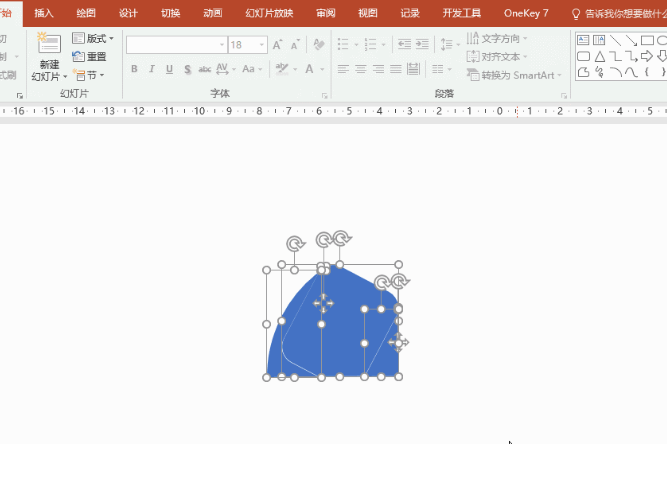Expand the font size 18 dropdown
The image size is (667, 486).
click(262, 45)
